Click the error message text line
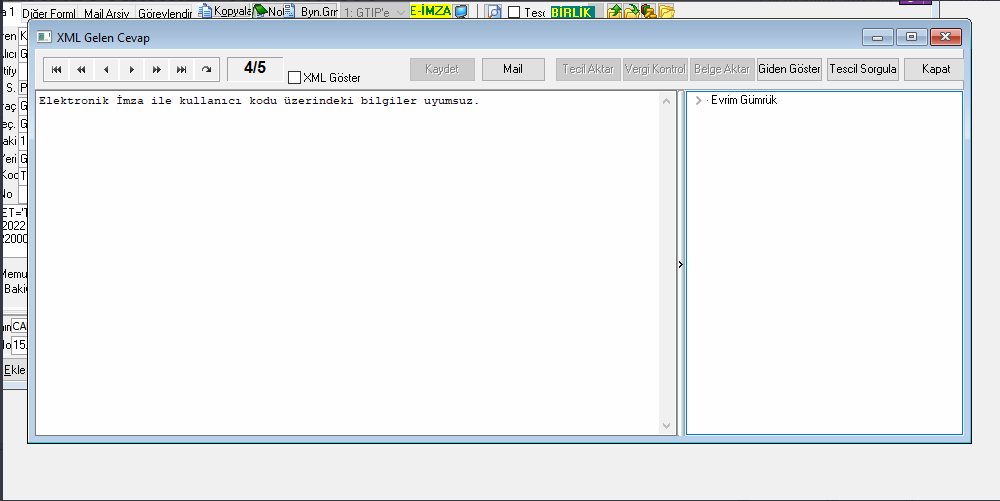 (259, 101)
